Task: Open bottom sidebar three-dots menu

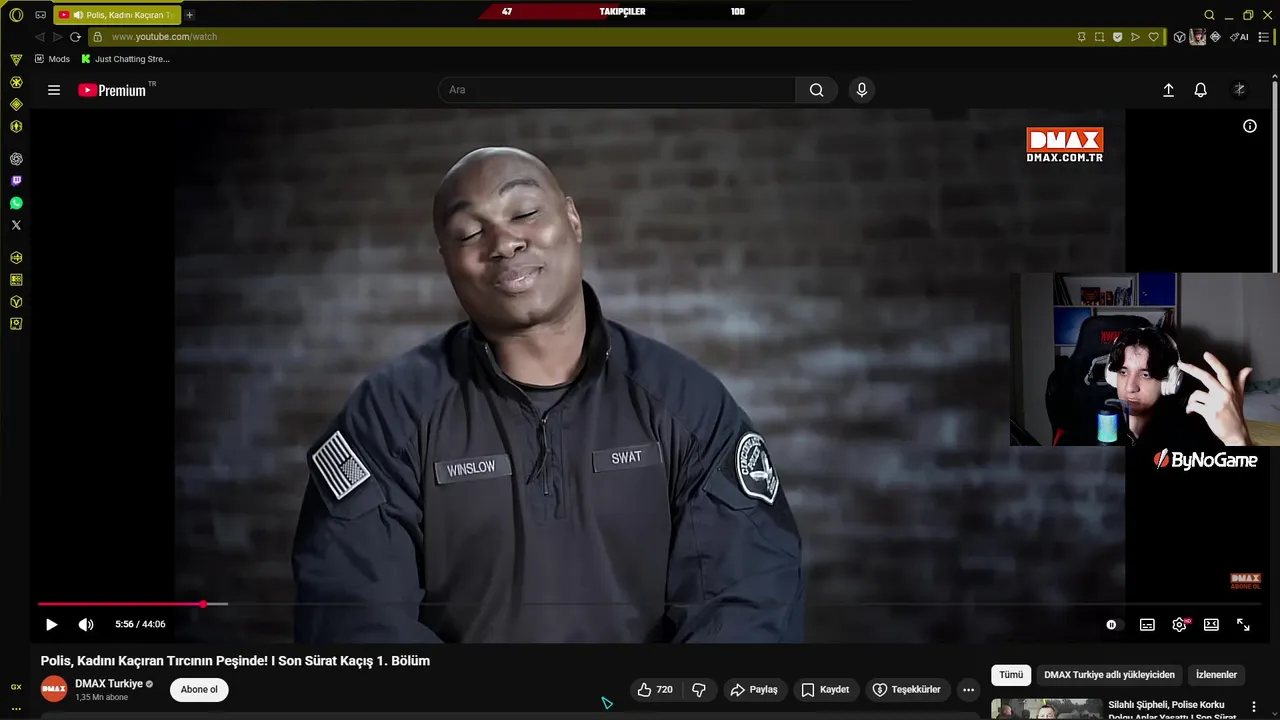Action: click(16, 708)
